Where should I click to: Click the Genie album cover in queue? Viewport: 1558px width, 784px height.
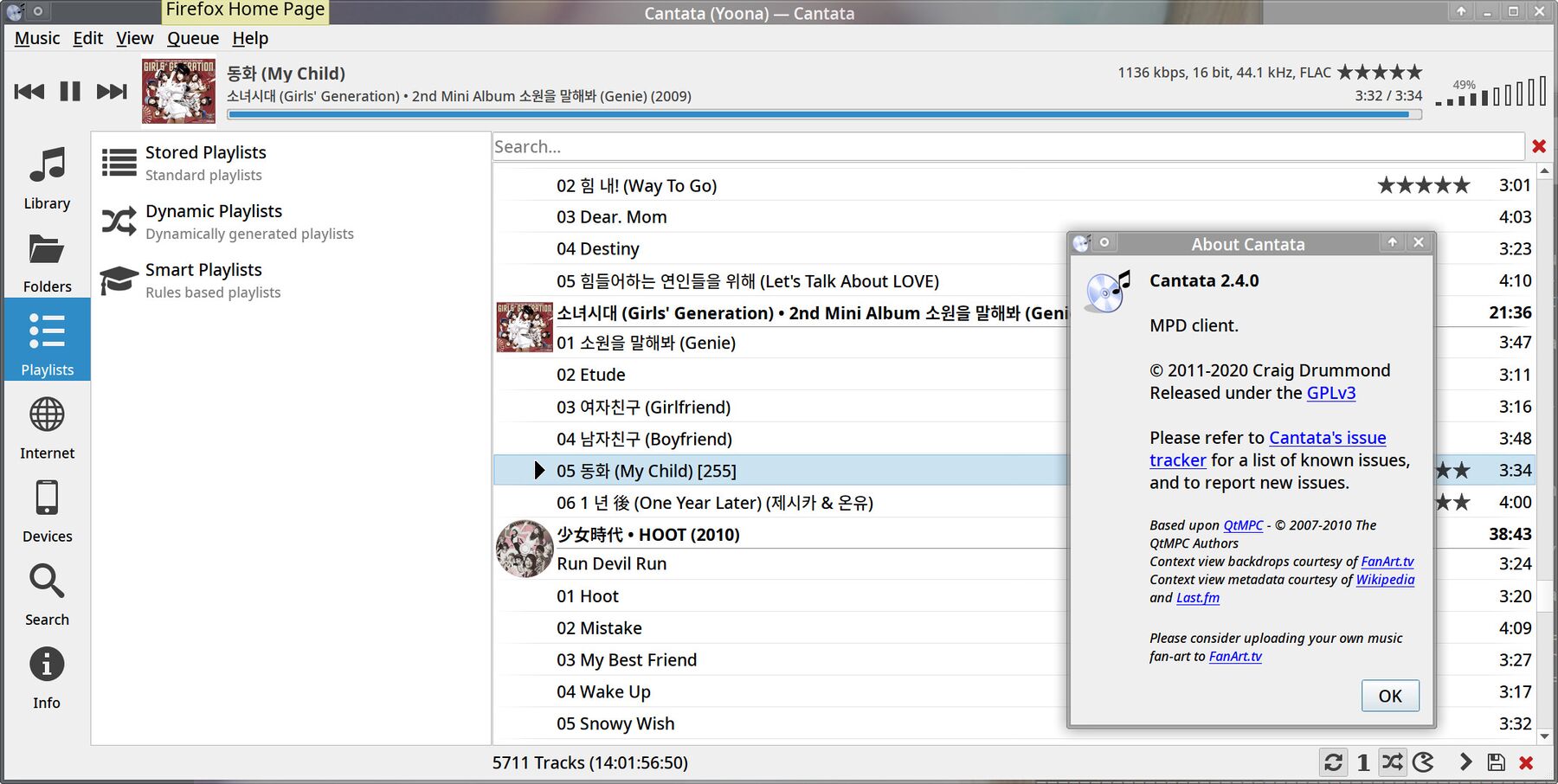coord(524,327)
